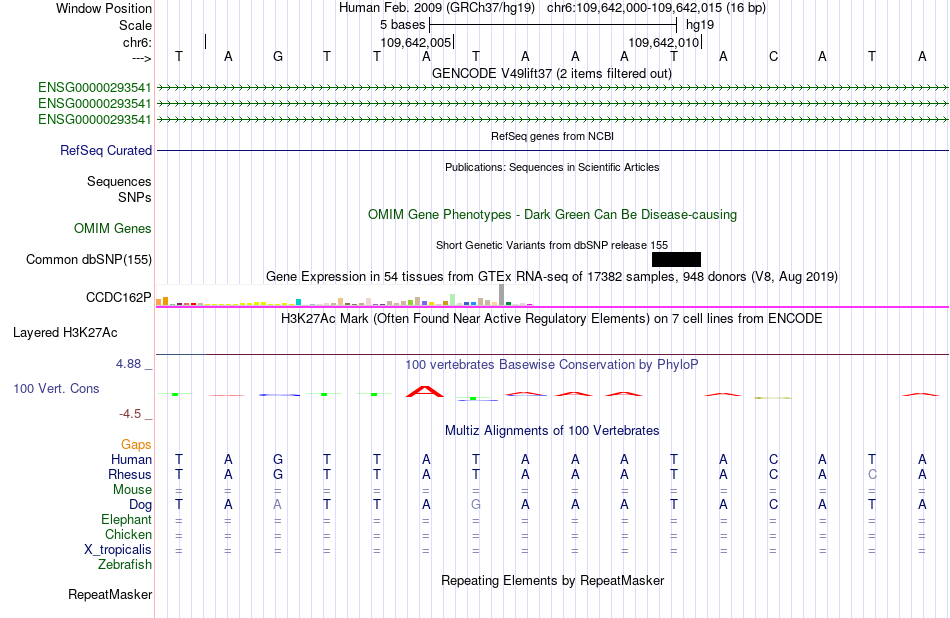
Task: Click the Window Position track label
Action: coord(104,8)
